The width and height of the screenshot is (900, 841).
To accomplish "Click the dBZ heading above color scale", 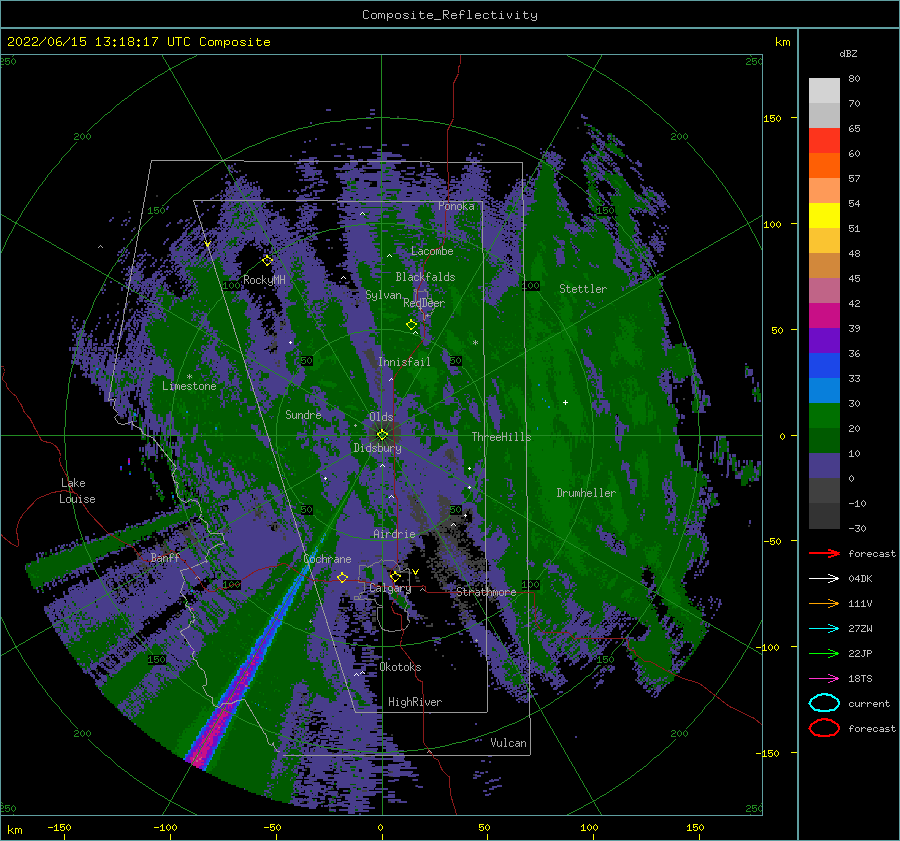I will click(848, 53).
